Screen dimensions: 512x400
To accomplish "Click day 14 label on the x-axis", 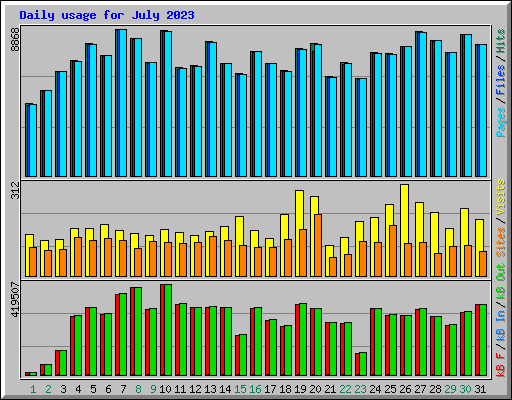I will 225,389.
